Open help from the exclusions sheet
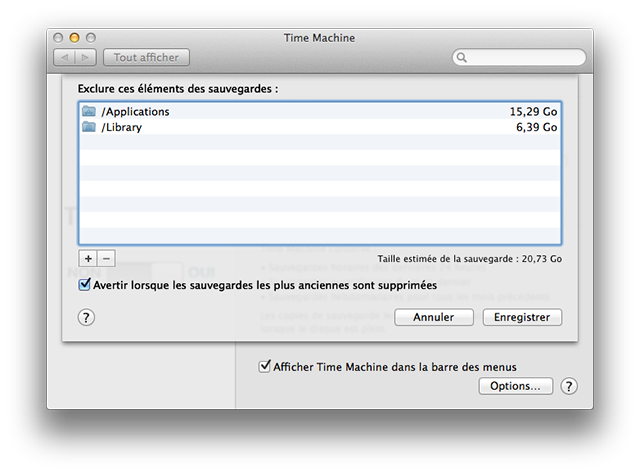The image size is (640, 474). pyautogui.click(x=86, y=317)
